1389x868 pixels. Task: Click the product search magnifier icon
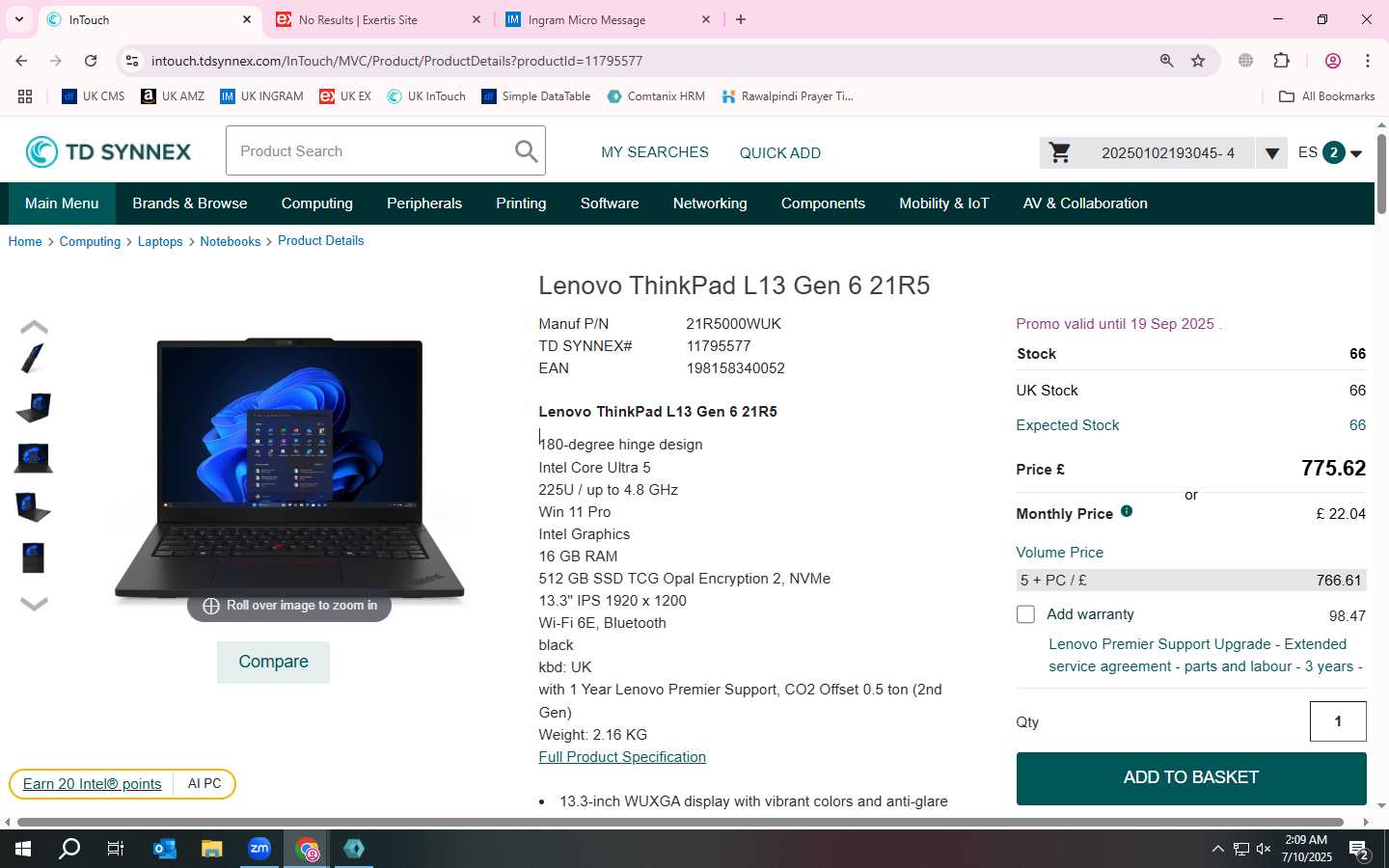(x=526, y=151)
